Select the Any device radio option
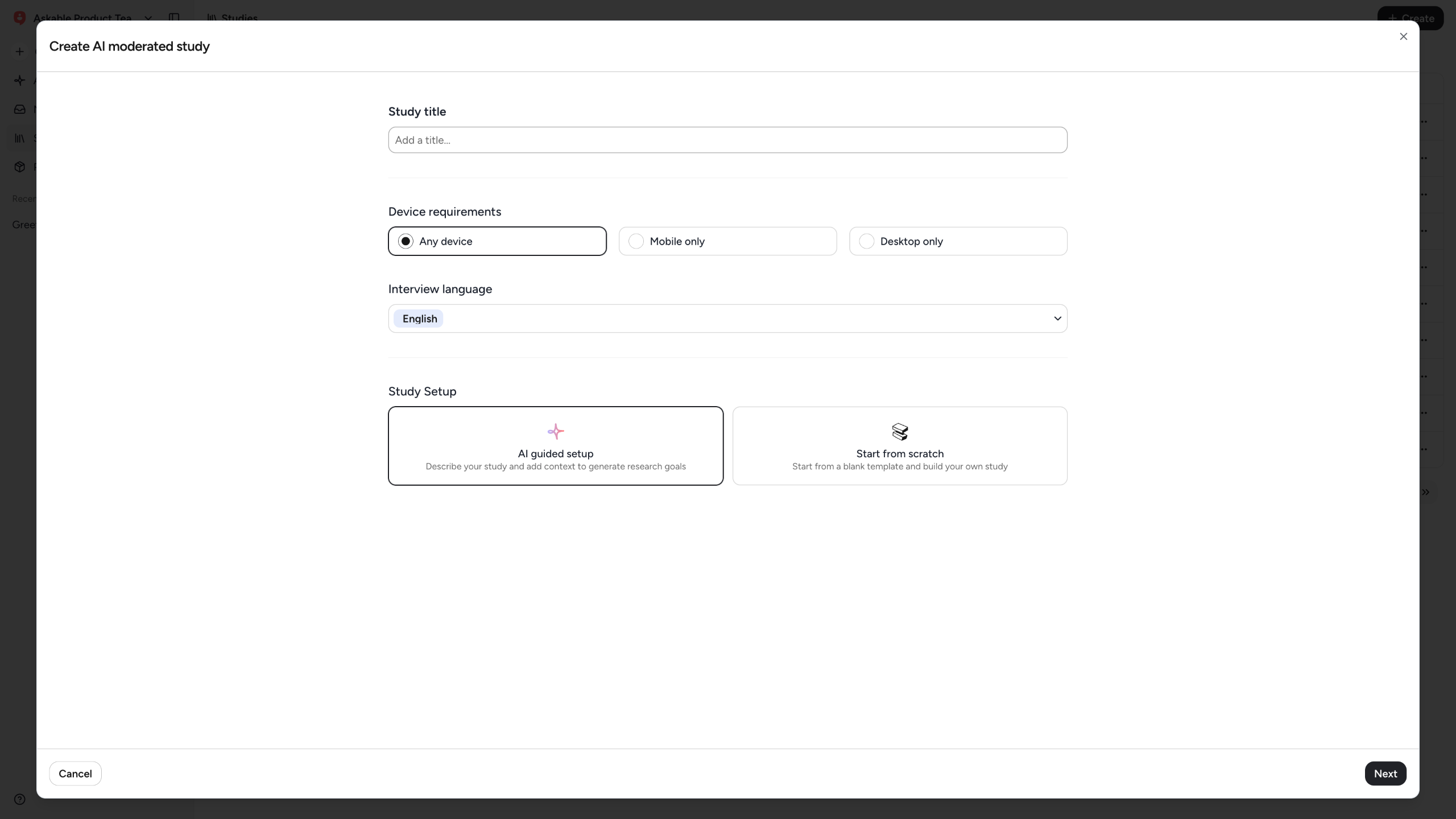Image resolution: width=1456 pixels, height=819 pixels. (406, 241)
